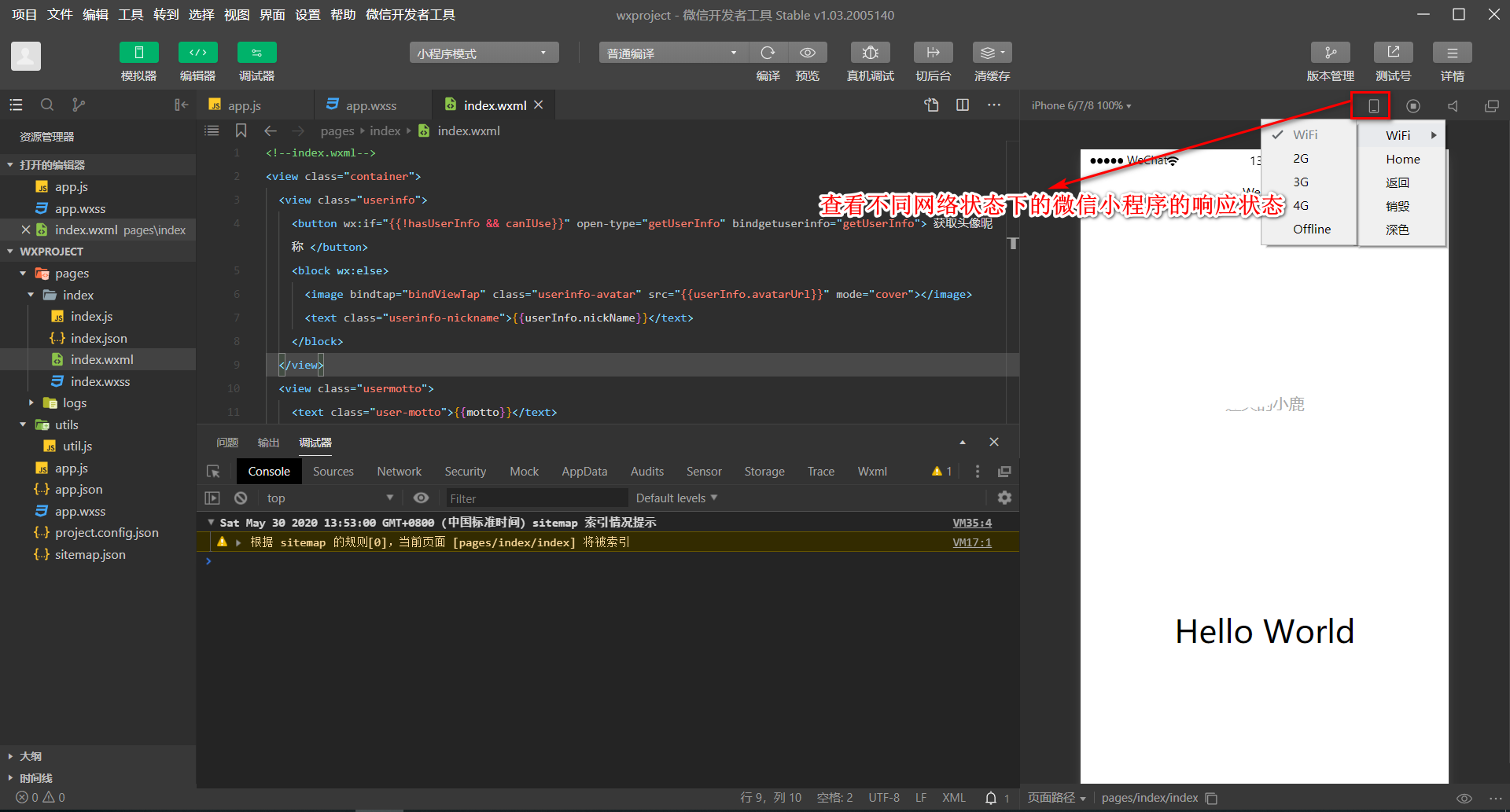Click the preview eye icon

(x=808, y=53)
